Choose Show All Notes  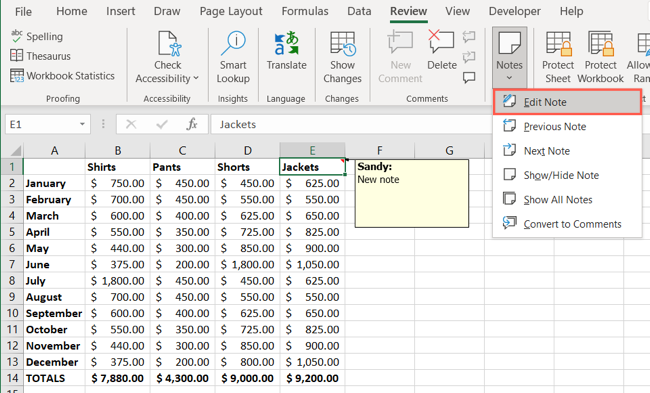[567, 200]
